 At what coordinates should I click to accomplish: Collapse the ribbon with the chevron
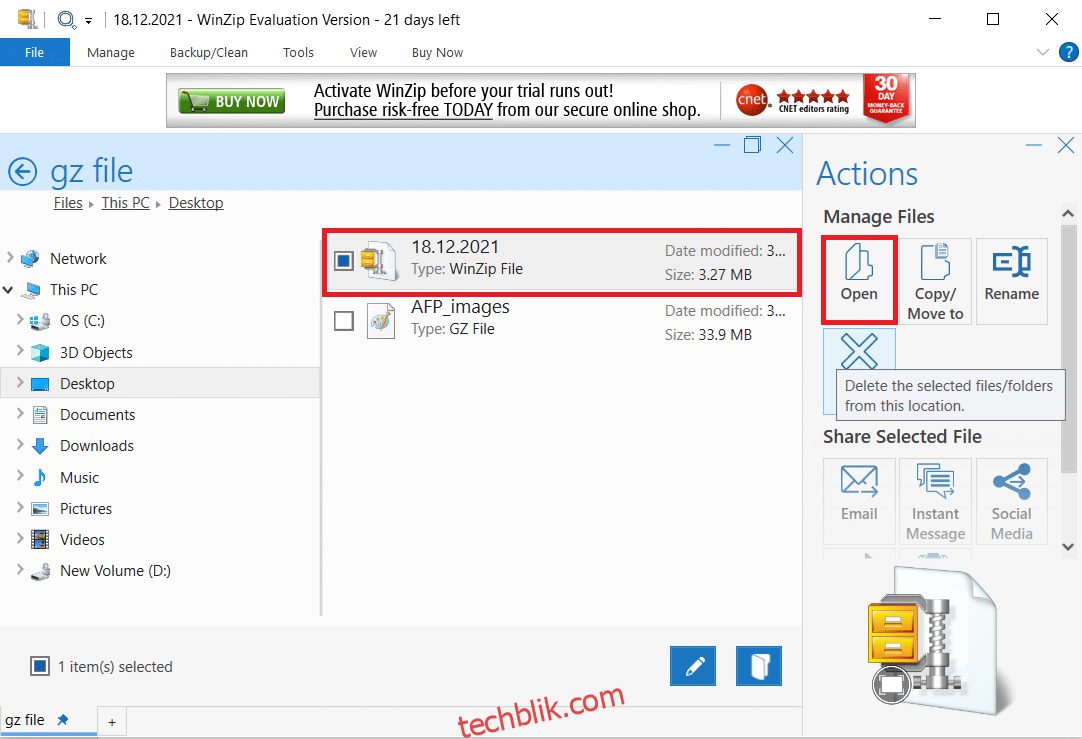tap(1043, 52)
